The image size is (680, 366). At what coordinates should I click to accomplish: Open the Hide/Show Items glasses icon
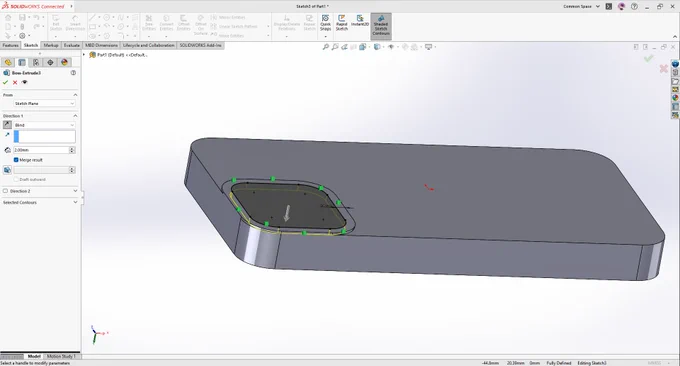coord(391,47)
